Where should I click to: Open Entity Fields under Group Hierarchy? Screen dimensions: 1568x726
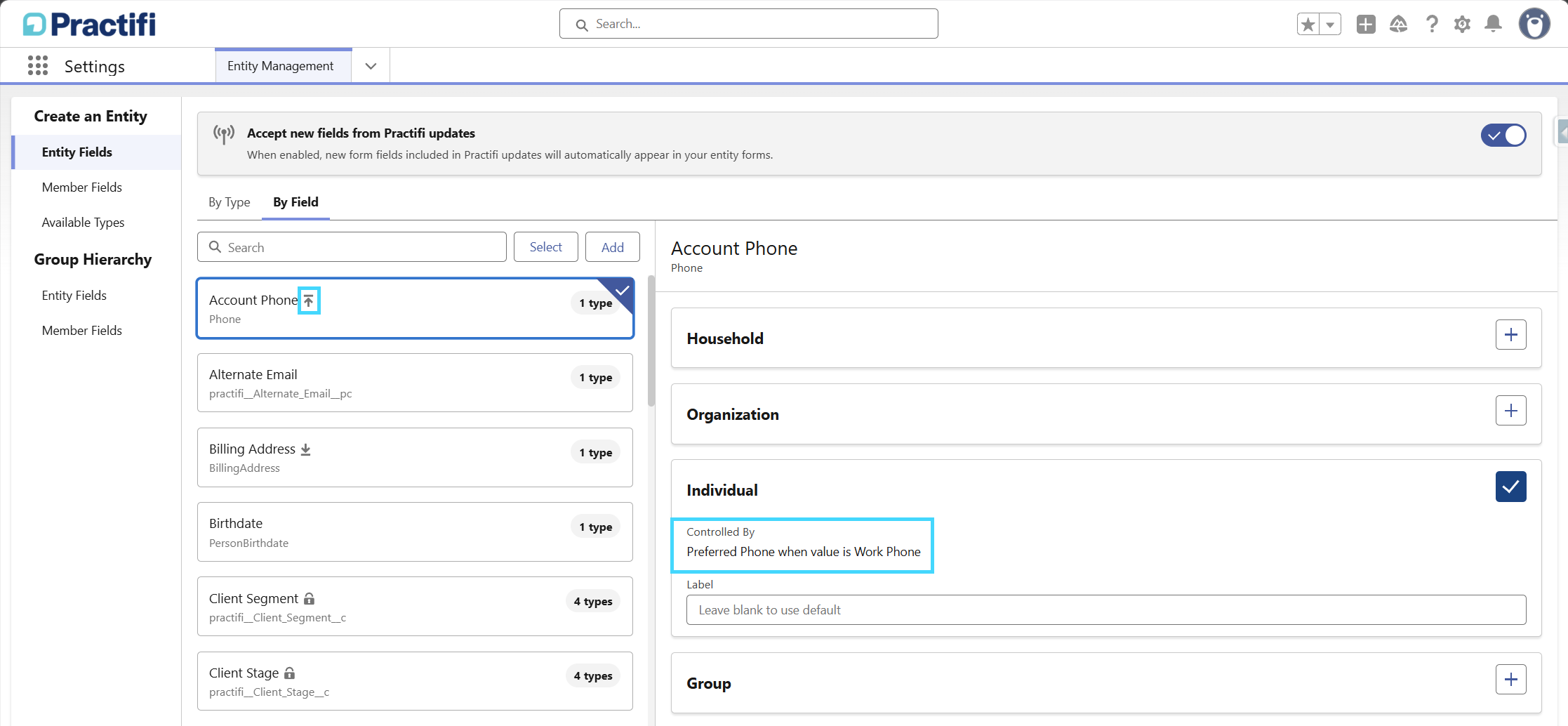[74, 296]
